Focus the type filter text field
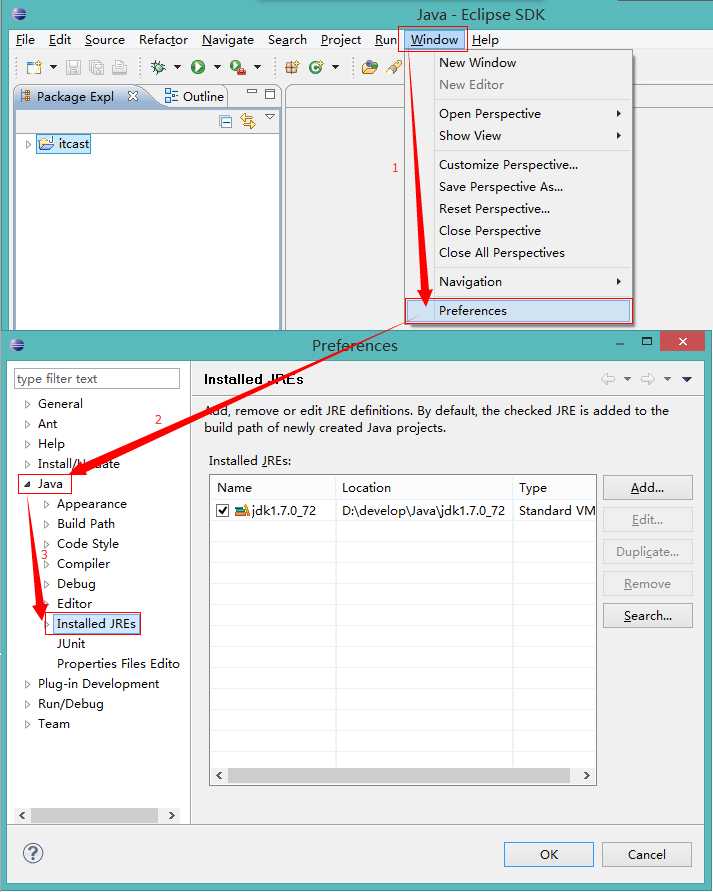This screenshot has width=713, height=892. pos(97,379)
